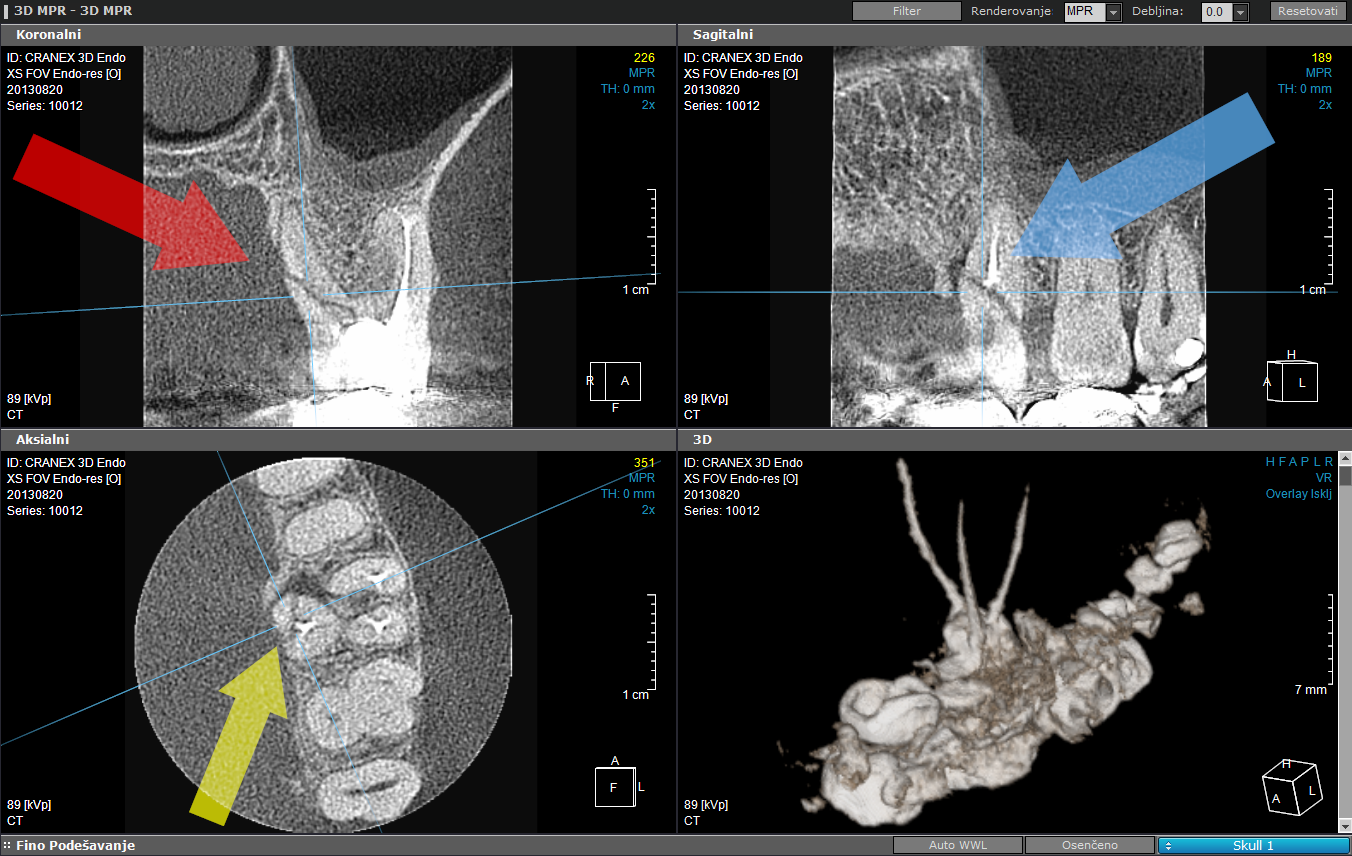This screenshot has height=856, width=1352.
Task: Open the Skull 1 preset selector
Action: click(x=1253, y=845)
